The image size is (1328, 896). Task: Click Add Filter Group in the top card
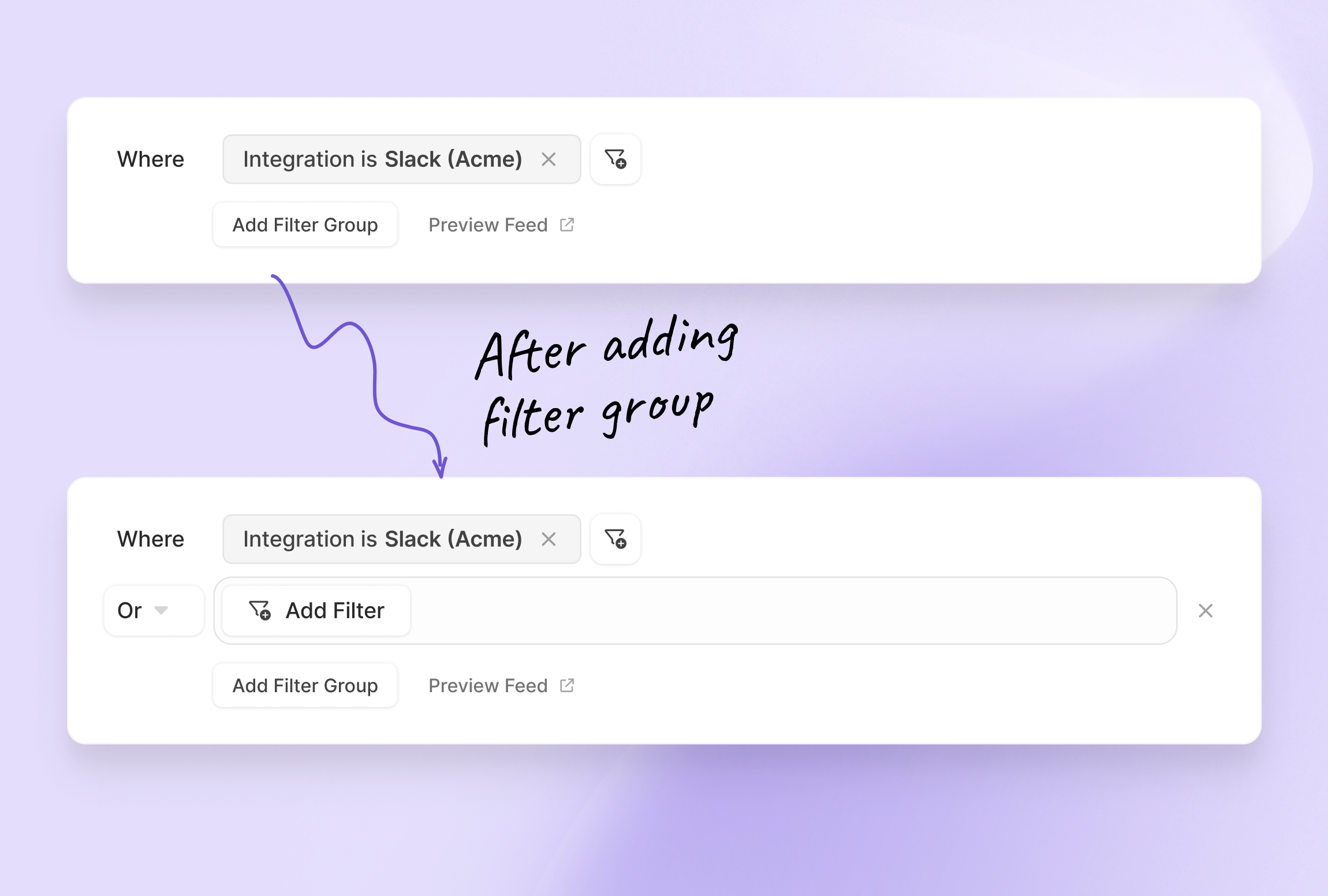coord(305,225)
